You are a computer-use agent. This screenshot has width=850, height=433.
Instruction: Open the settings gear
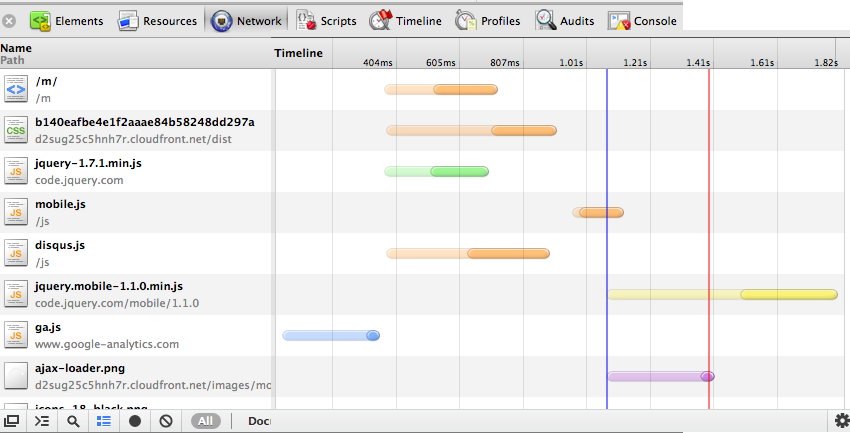[840, 420]
